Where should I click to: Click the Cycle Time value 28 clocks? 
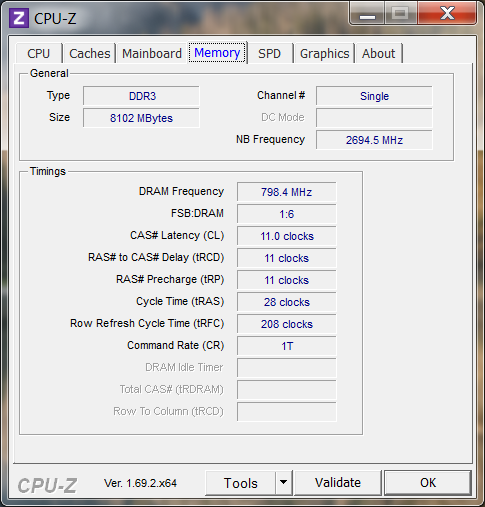click(x=287, y=302)
